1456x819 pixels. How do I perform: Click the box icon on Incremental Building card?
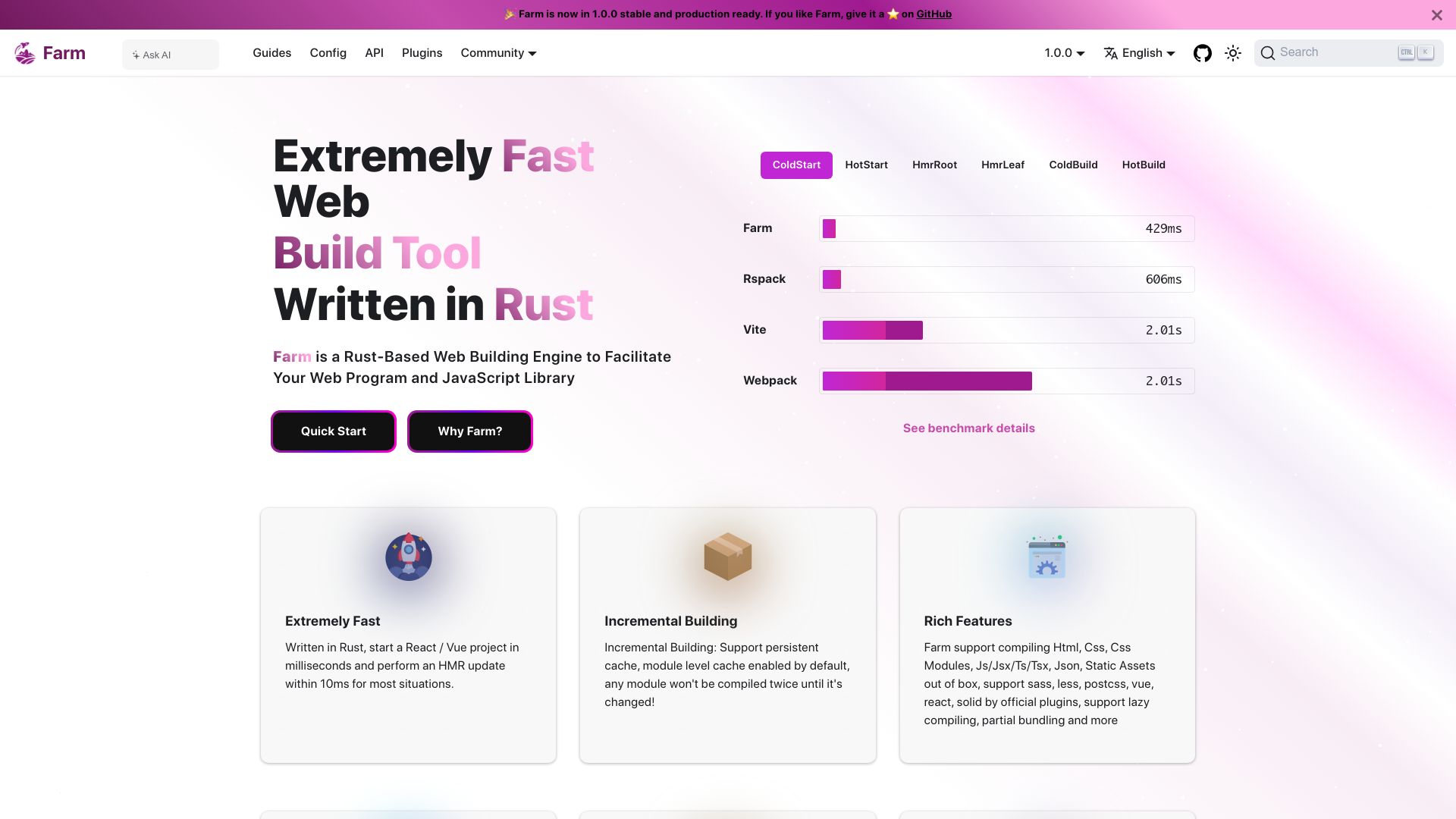tap(728, 557)
